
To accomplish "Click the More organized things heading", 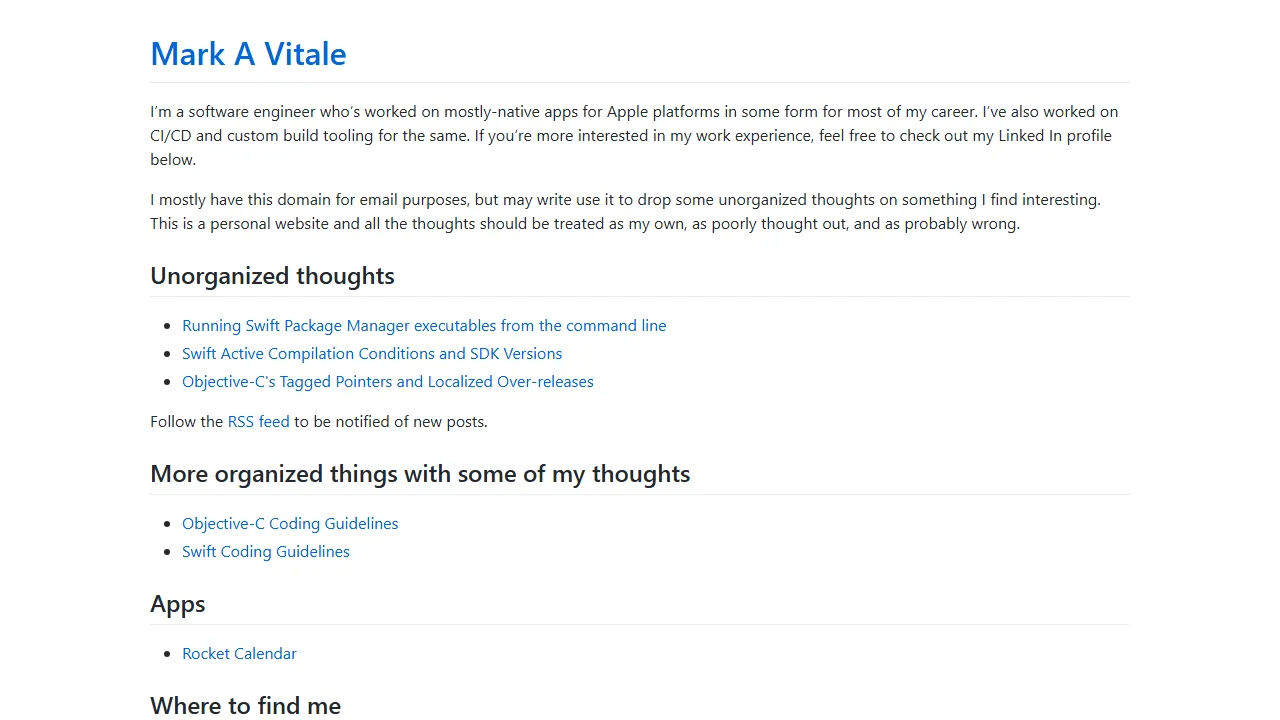I will click(x=420, y=474).
